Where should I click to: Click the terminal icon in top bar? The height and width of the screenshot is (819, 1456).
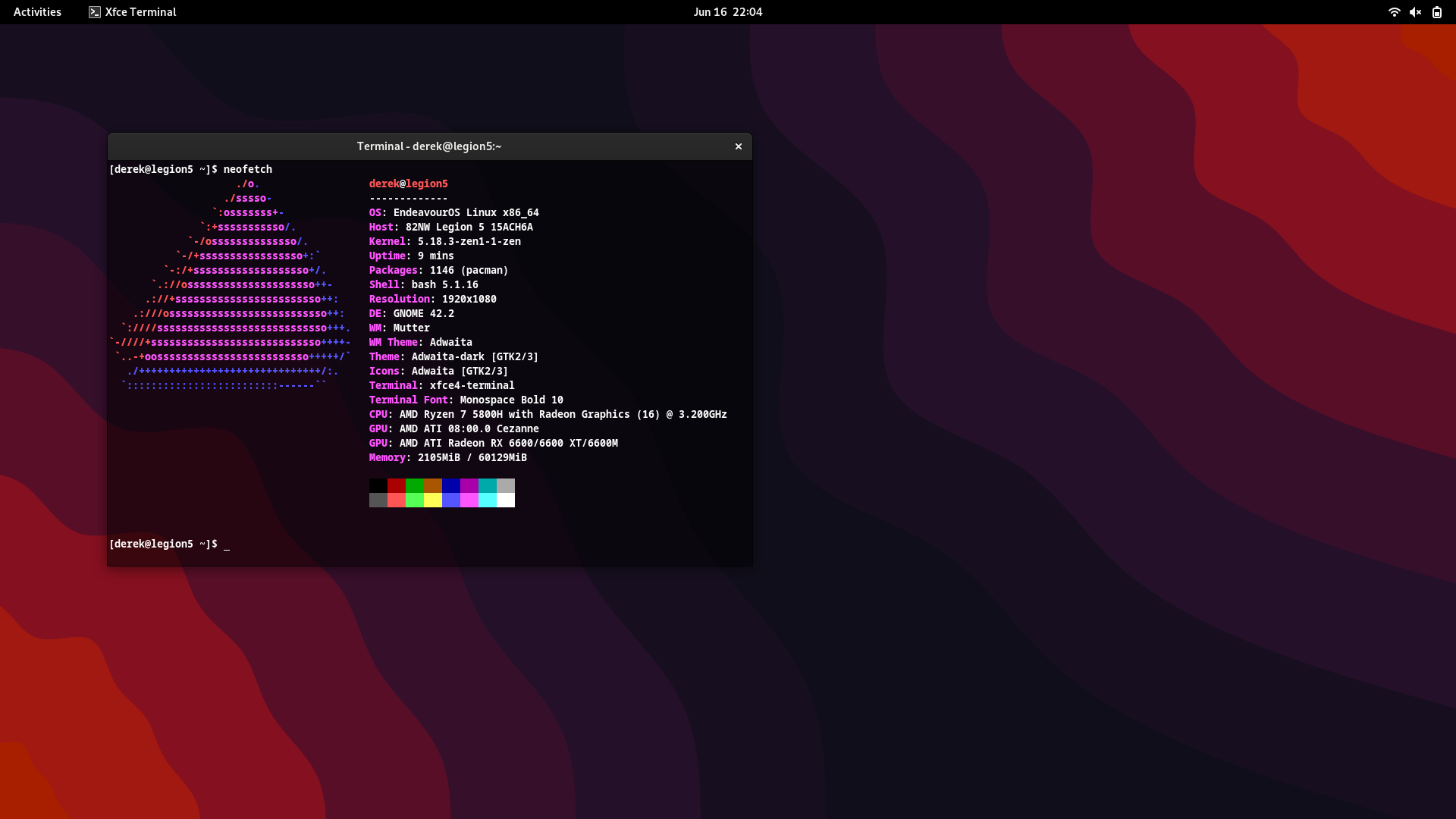click(95, 12)
